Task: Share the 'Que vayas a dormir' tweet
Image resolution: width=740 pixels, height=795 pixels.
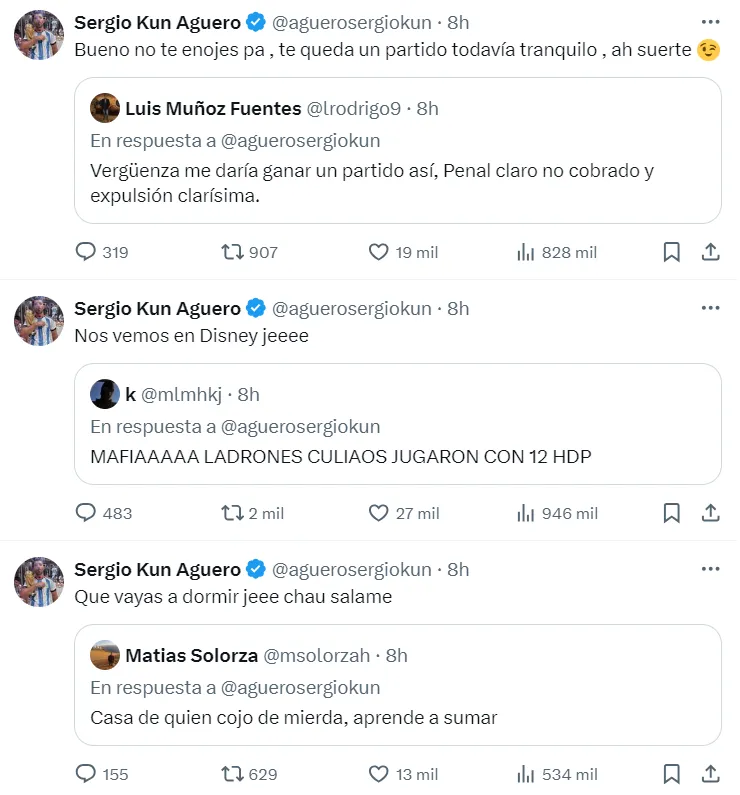Action: 710,774
